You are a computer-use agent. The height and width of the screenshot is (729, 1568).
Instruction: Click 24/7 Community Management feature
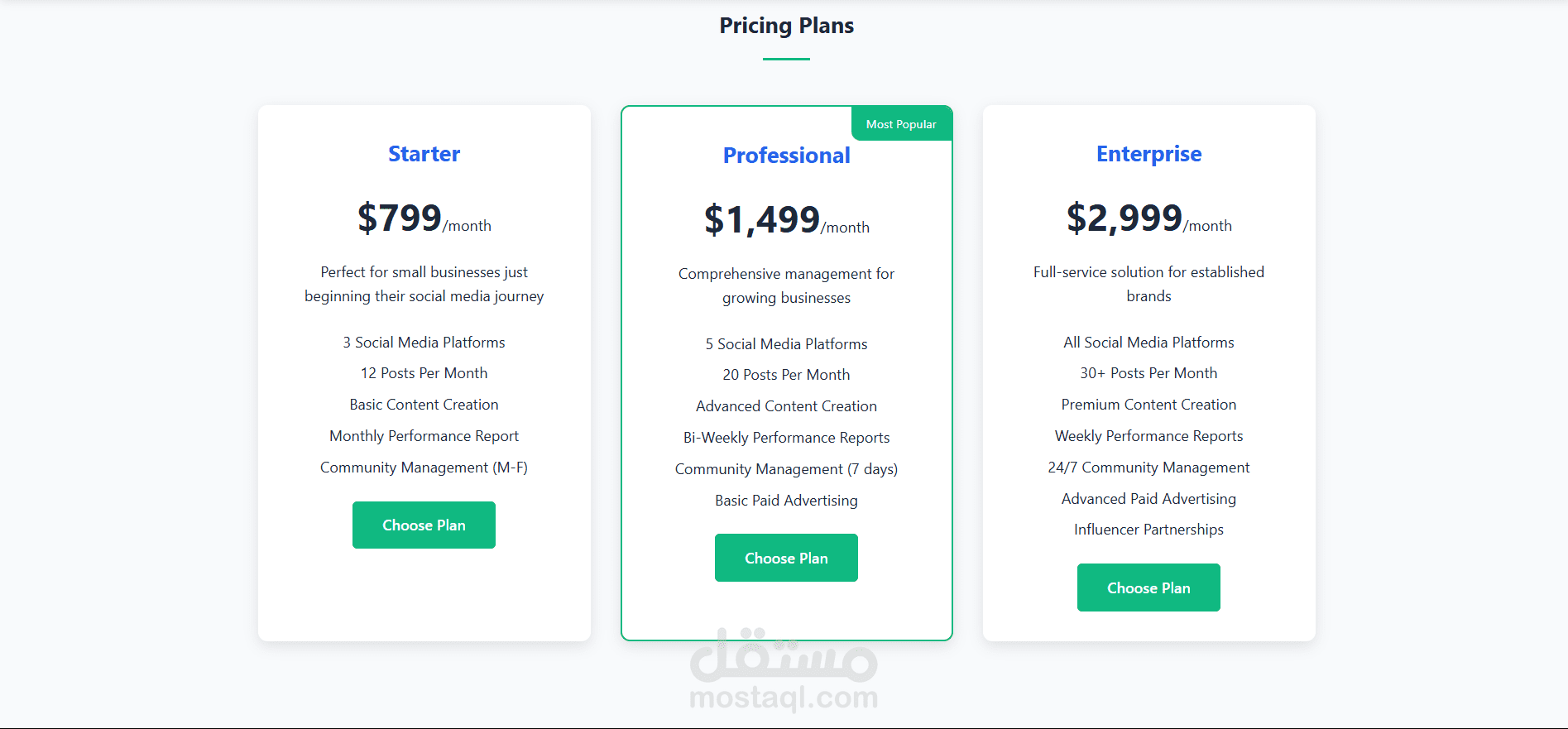[x=1148, y=468]
